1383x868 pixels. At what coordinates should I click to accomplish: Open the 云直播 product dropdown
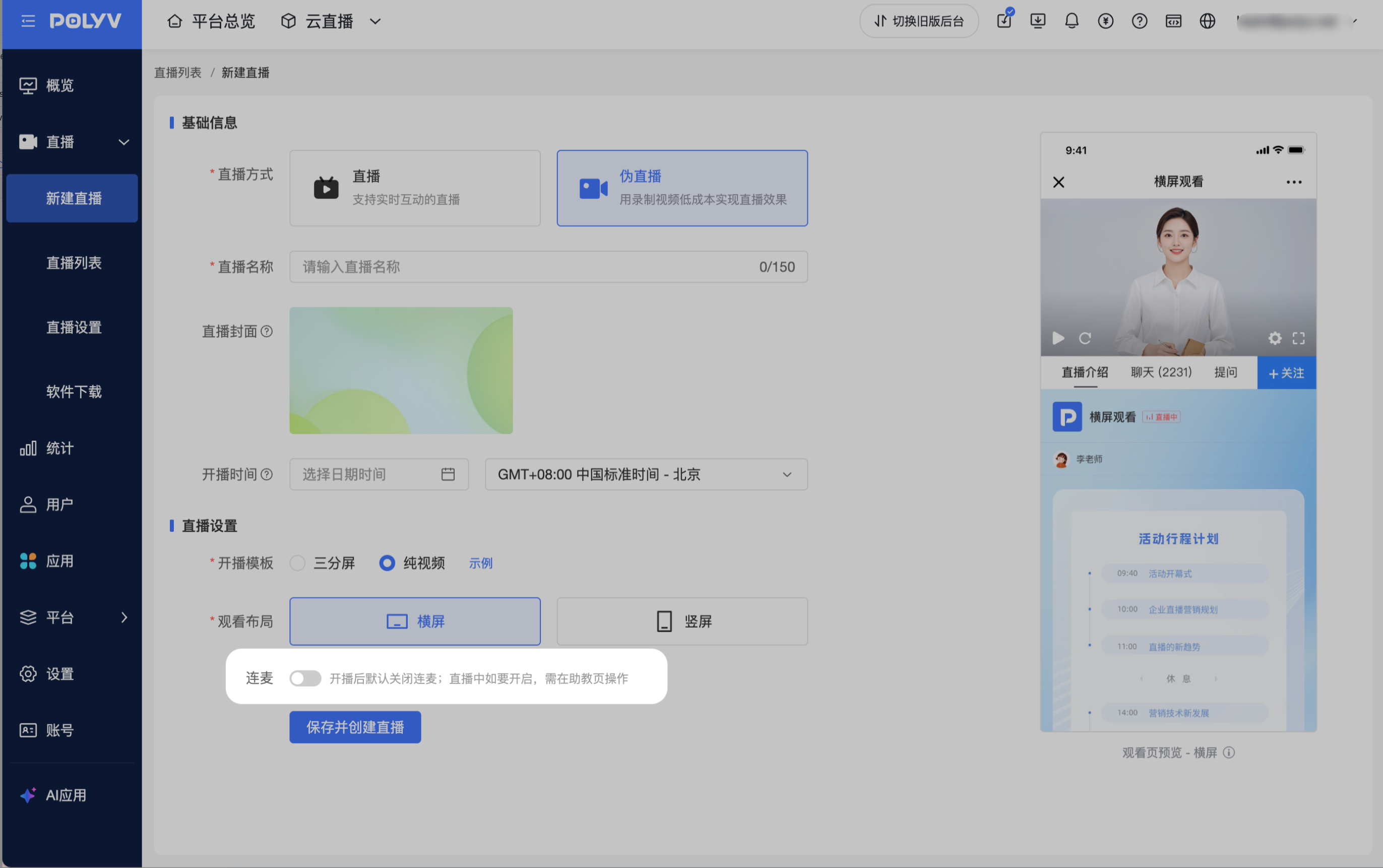[331, 21]
